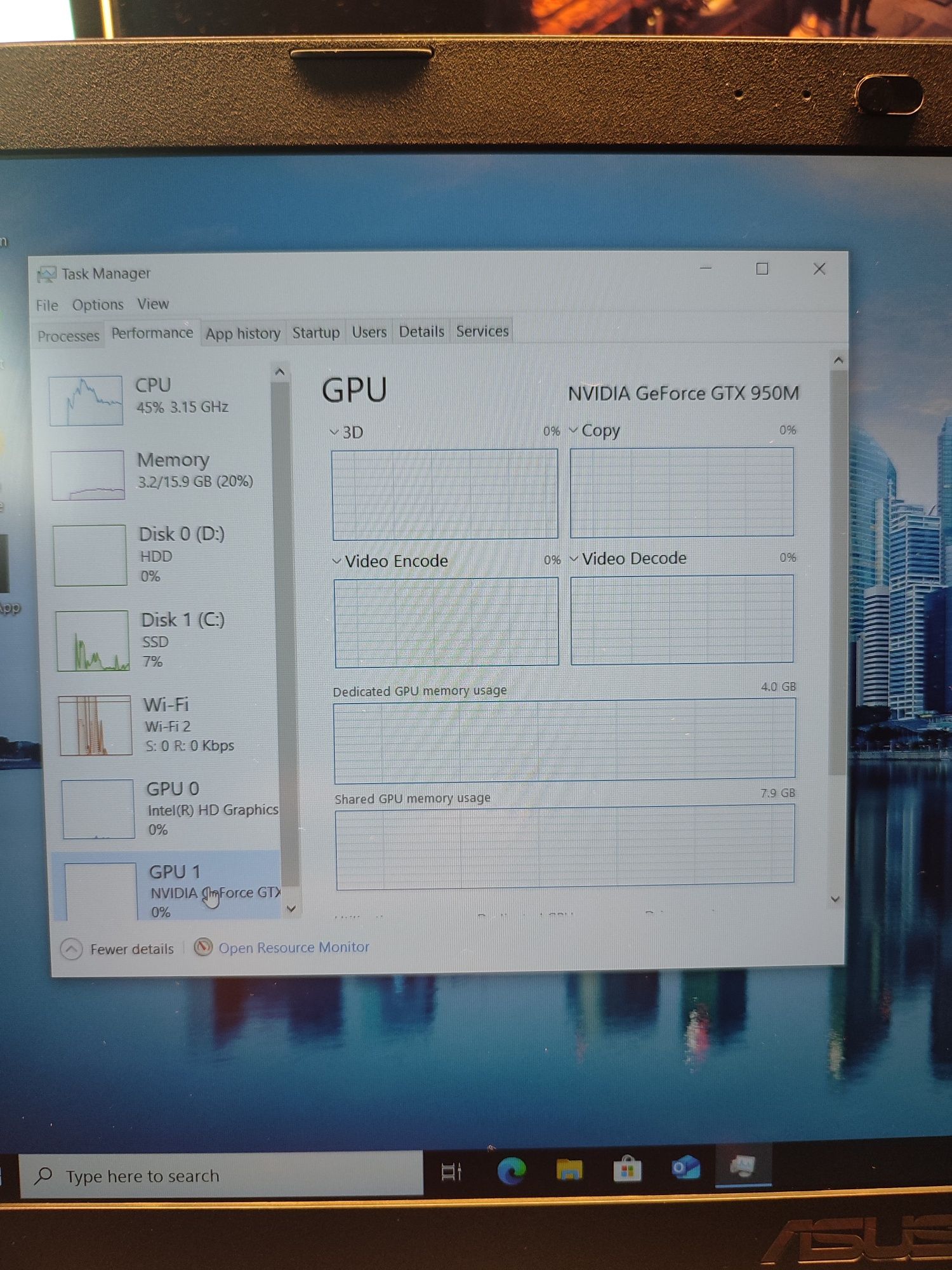Image resolution: width=952 pixels, height=1270 pixels.
Task: Click the Copy engine graph
Action: [x=682, y=492]
